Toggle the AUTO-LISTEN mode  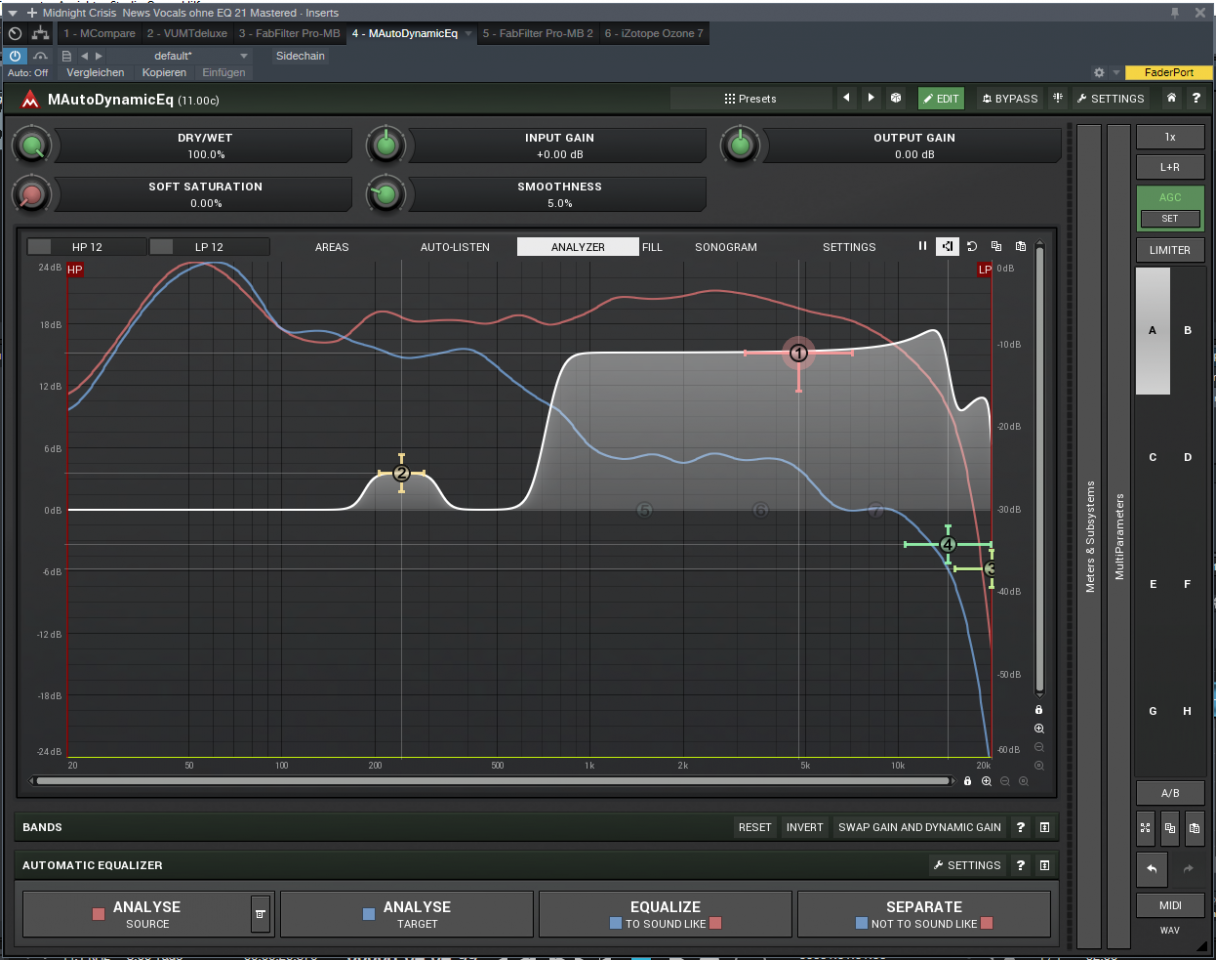[455, 246]
